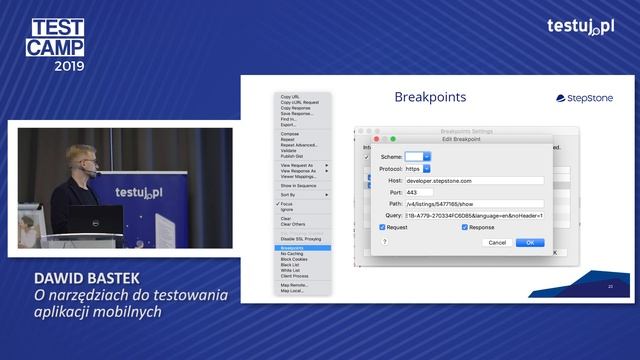This screenshot has width=640, height=360.
Task: Click the Breakpoints slide title
Action: pos(430,98)
